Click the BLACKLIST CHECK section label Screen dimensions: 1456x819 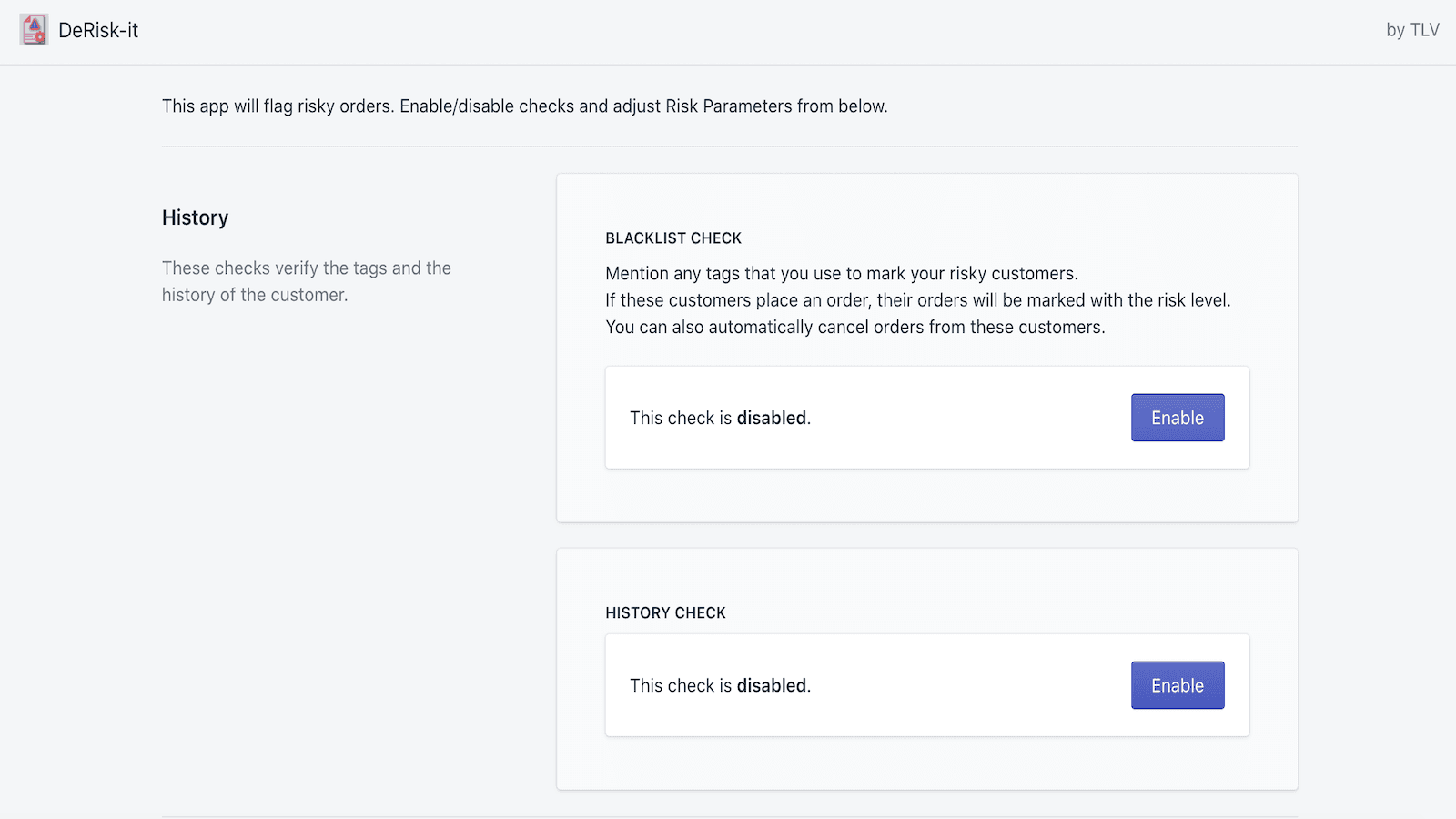pyautogui.click(x=673, y=238)
